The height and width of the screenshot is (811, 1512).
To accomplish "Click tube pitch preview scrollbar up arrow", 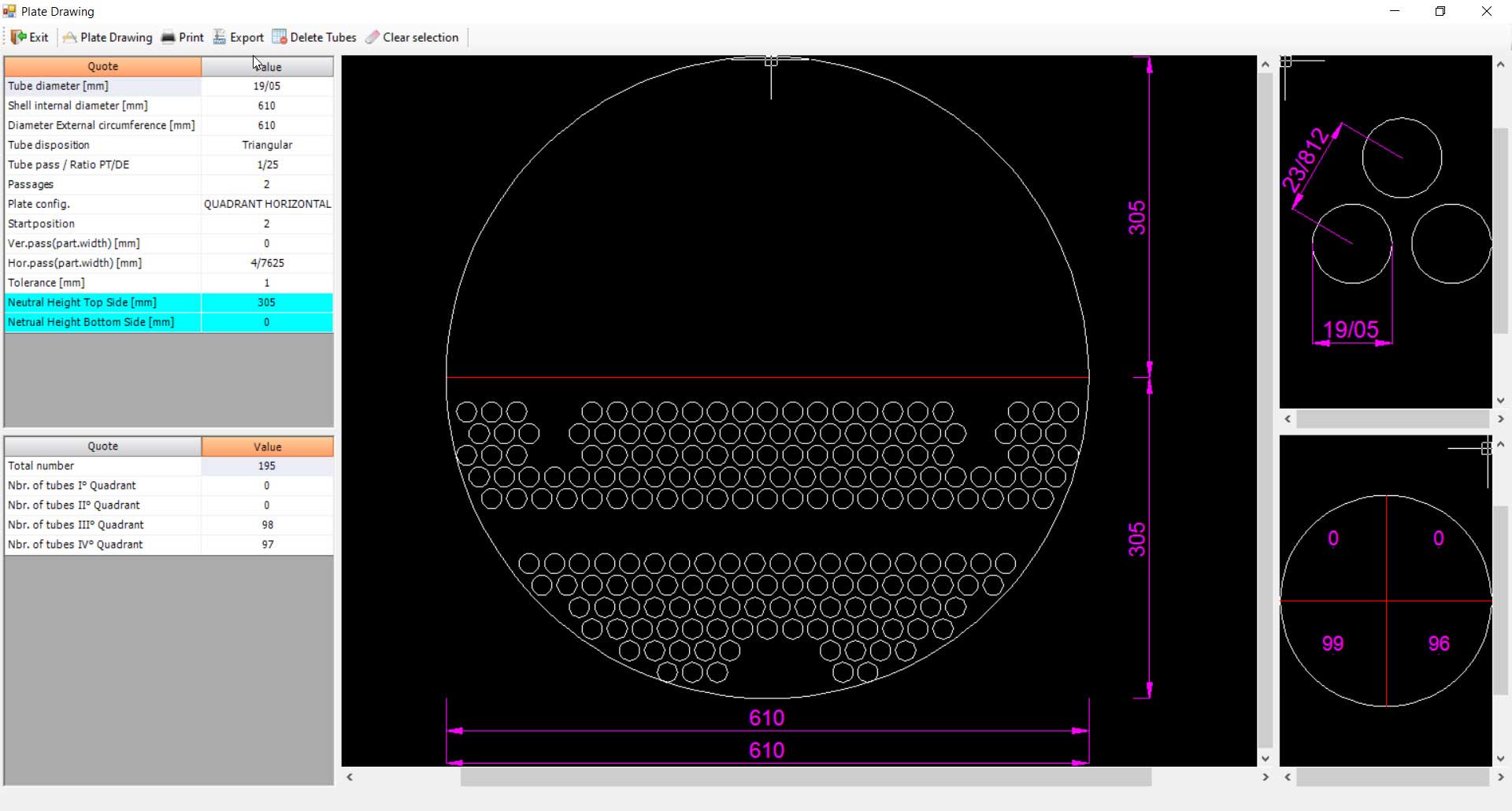I will click(x=1501, y=65).
